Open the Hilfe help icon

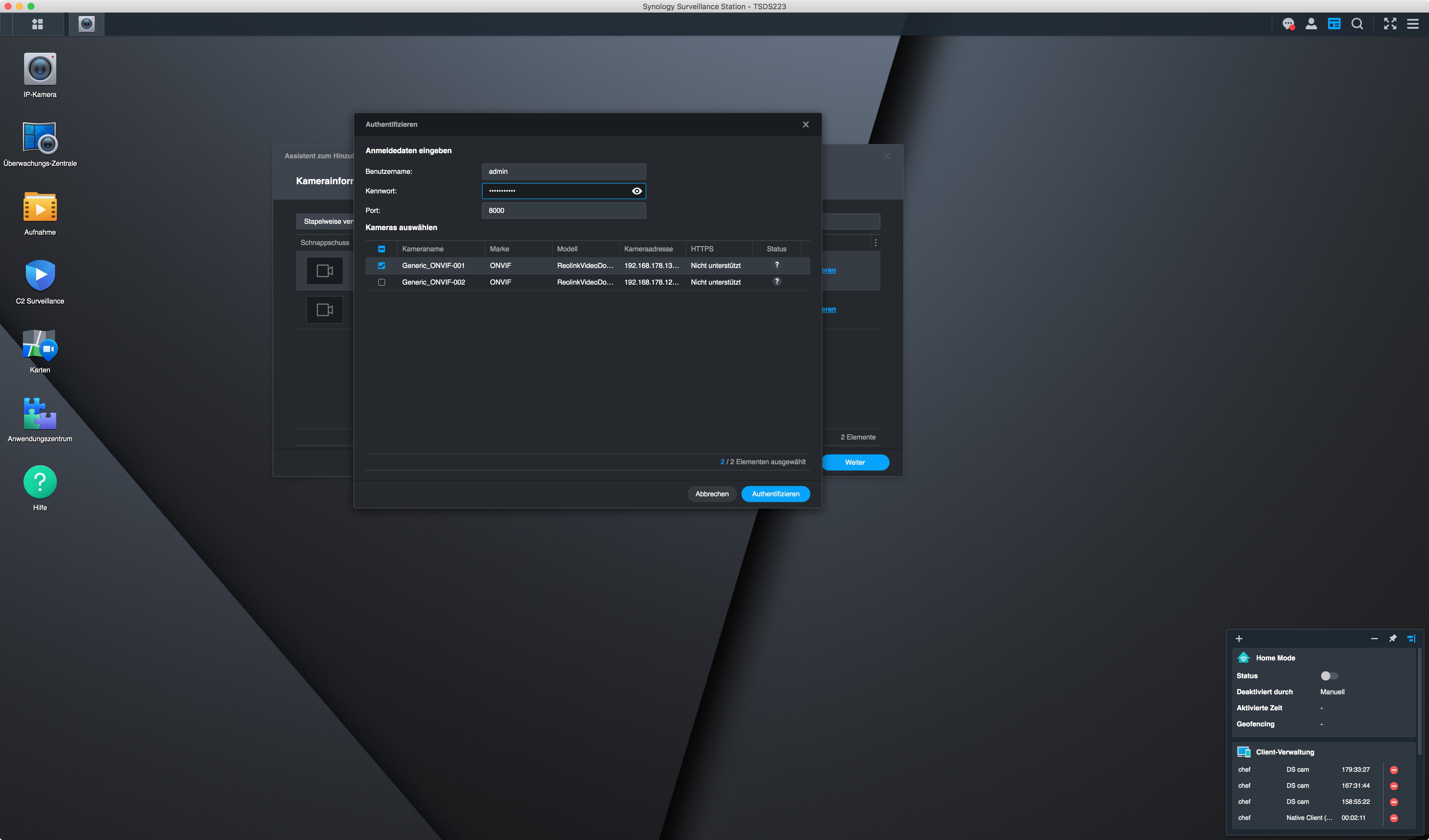40,482
